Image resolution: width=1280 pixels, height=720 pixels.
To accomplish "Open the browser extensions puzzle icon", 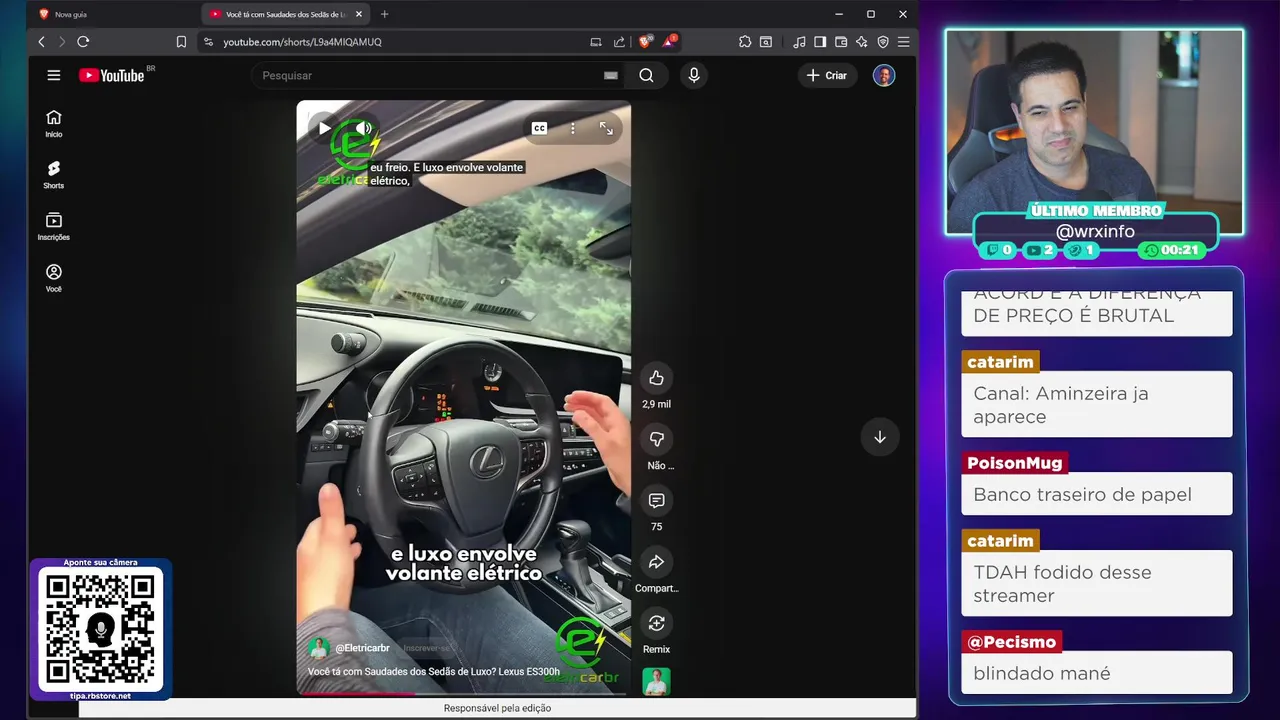I will pyautogui.click(x=745, y=42).
